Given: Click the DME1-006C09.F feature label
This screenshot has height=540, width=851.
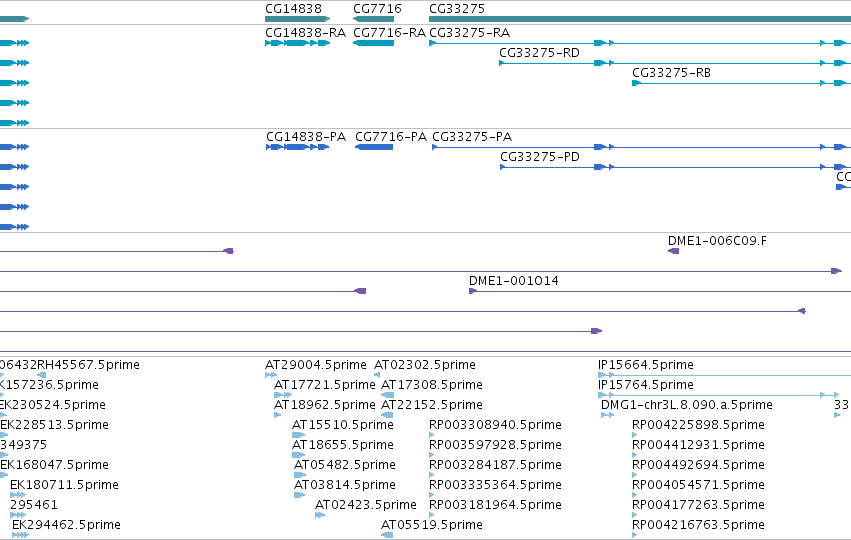Looking at the screenshot, I should pyautogui.click(x=717, y=241).
